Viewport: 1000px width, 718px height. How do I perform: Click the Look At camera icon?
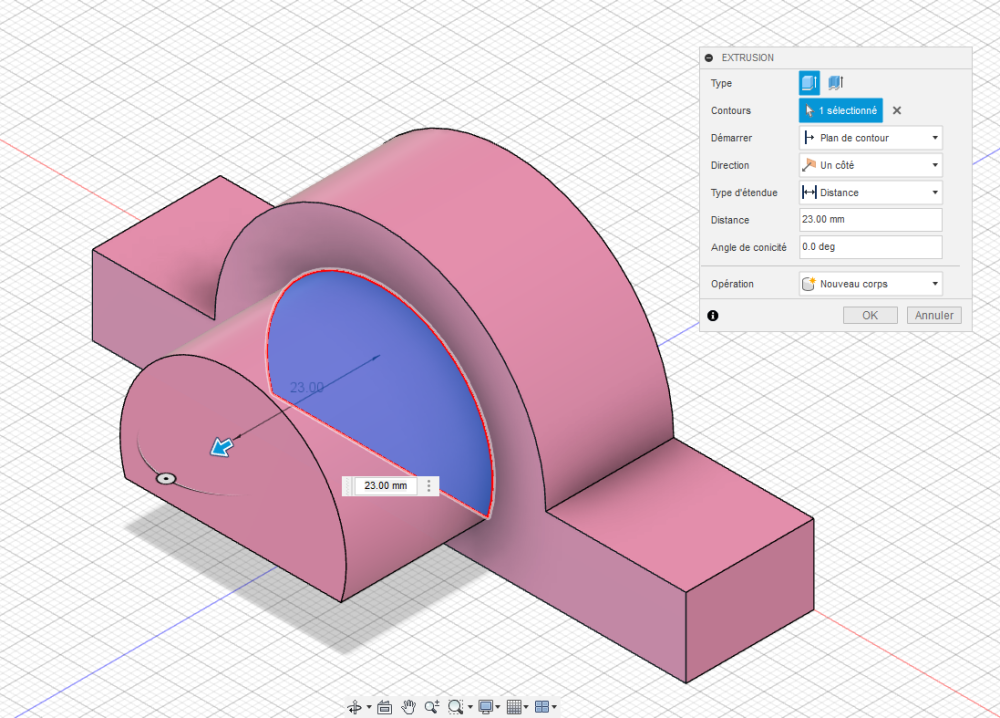click(385, 707)
